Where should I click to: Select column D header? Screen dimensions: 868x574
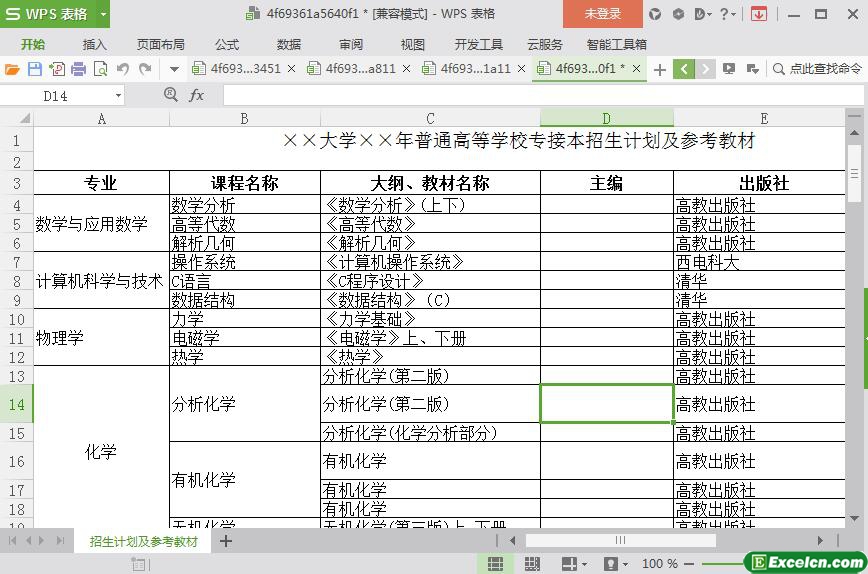tap(607, 118)
